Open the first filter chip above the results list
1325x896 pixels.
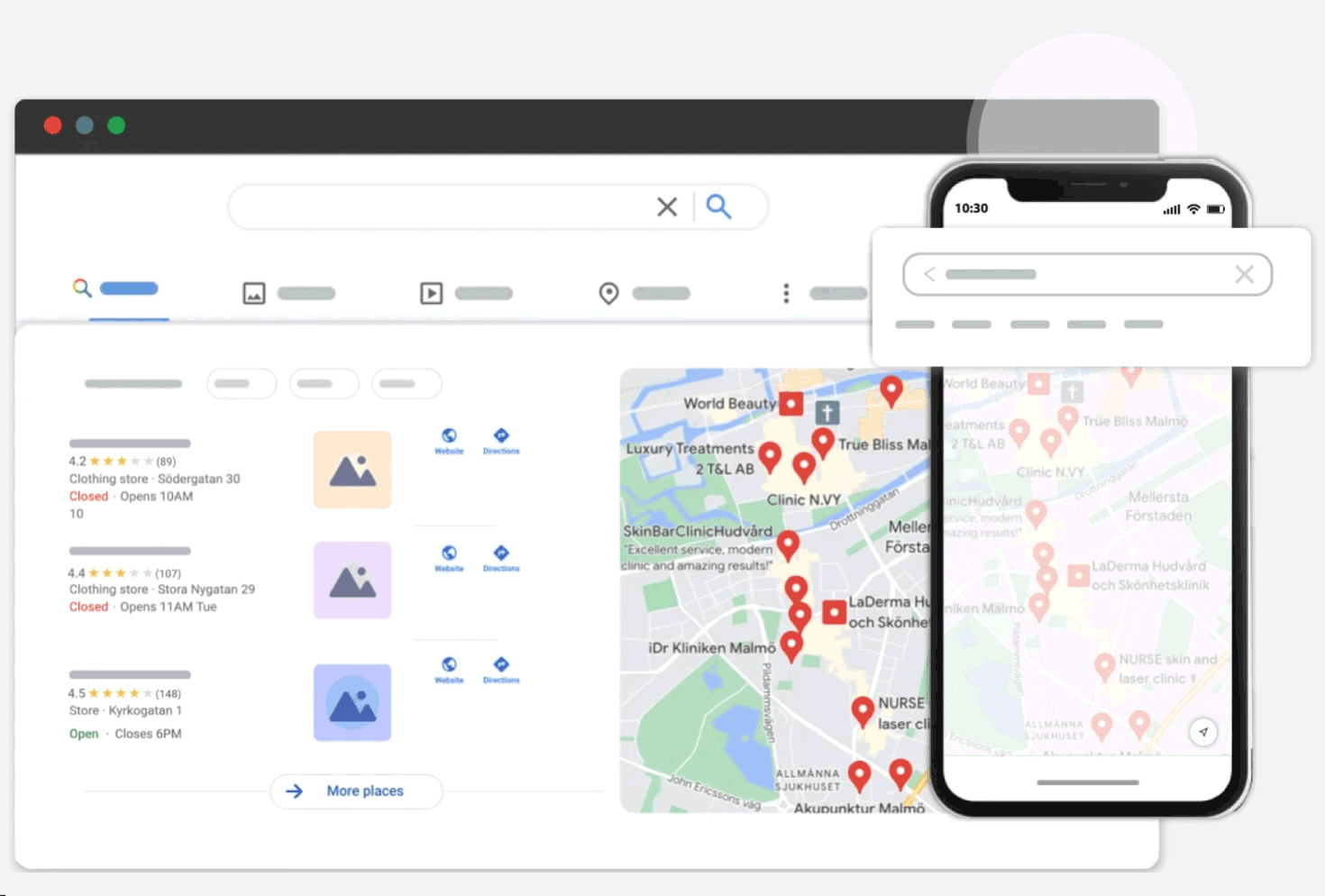(241, 383)
